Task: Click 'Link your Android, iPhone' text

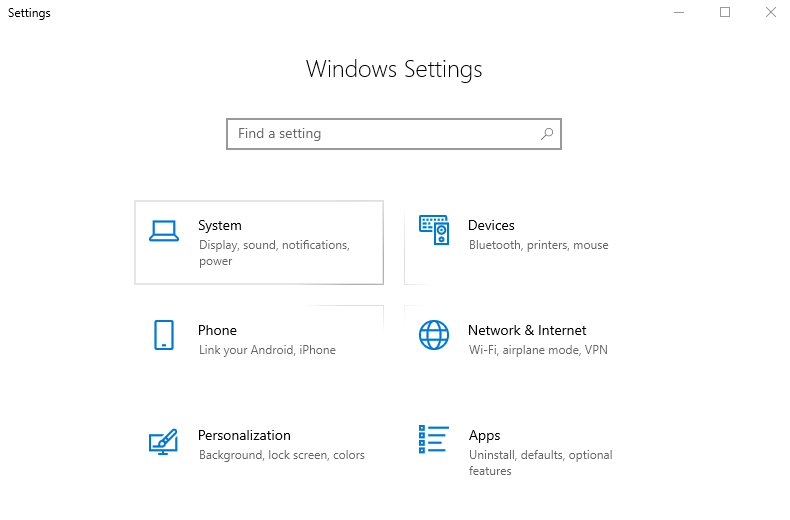Action: [x=267, y=350]
